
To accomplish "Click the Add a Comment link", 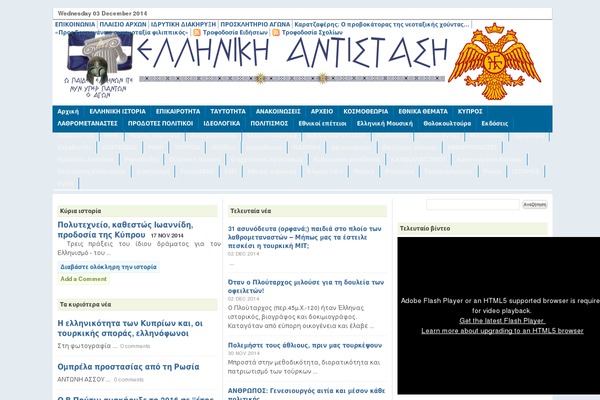I will [83, 279].
